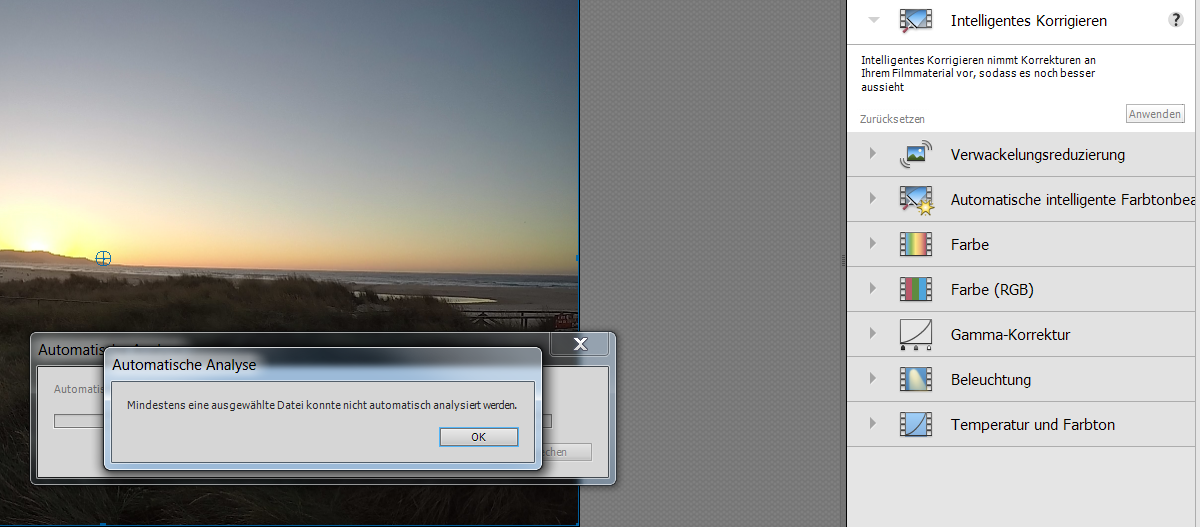Select the Verwackelungsreduzierung label
1200x527 pixels.
pos(1038,154)
